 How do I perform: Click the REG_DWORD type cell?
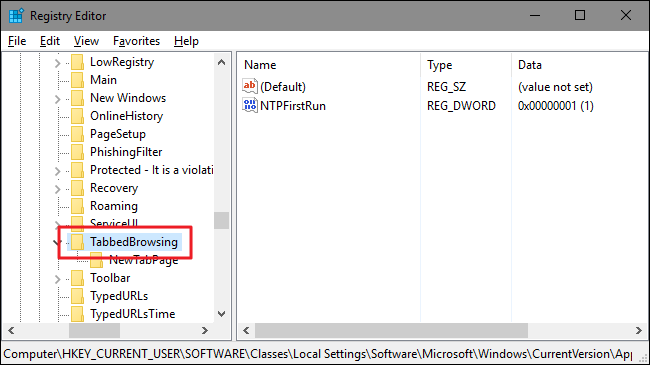tap(461, 106)
